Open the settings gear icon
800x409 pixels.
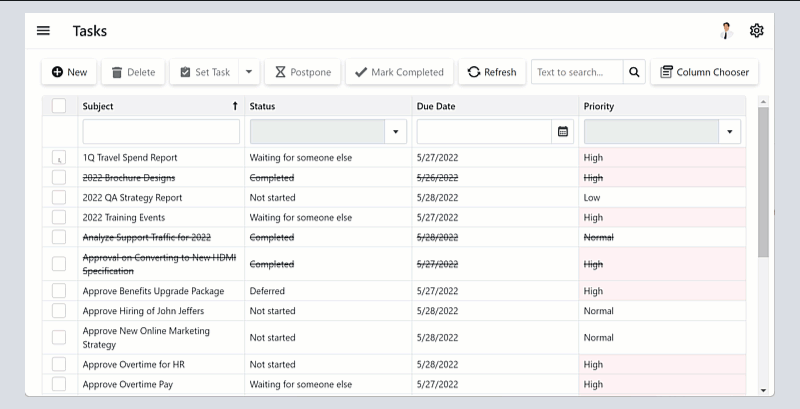tap(756, 31)
